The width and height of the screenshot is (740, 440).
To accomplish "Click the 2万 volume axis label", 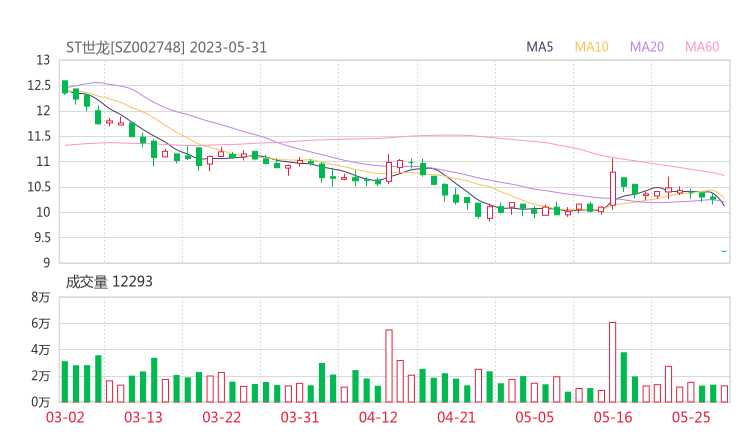I will point(41,376).
